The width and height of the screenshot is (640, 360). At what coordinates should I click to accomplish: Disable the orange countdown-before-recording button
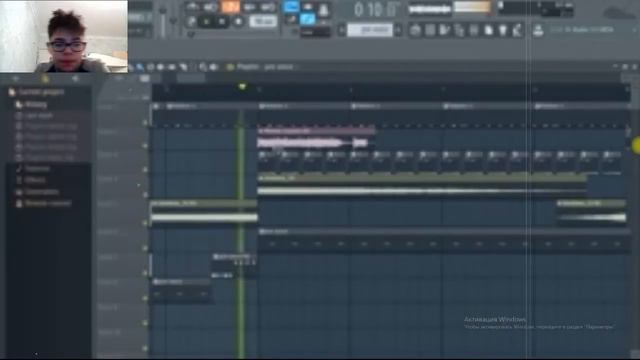[230, 7]
